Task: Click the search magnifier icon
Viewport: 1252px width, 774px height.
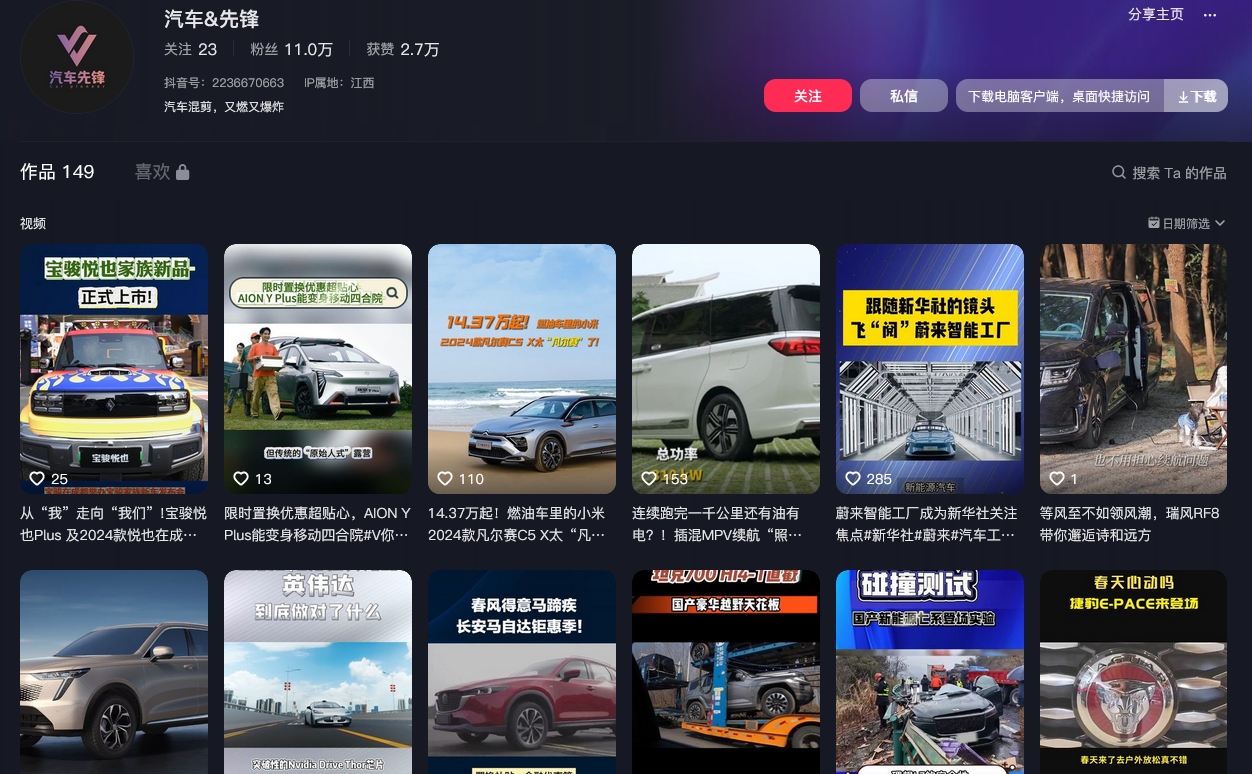Action: coord(1119,172)
